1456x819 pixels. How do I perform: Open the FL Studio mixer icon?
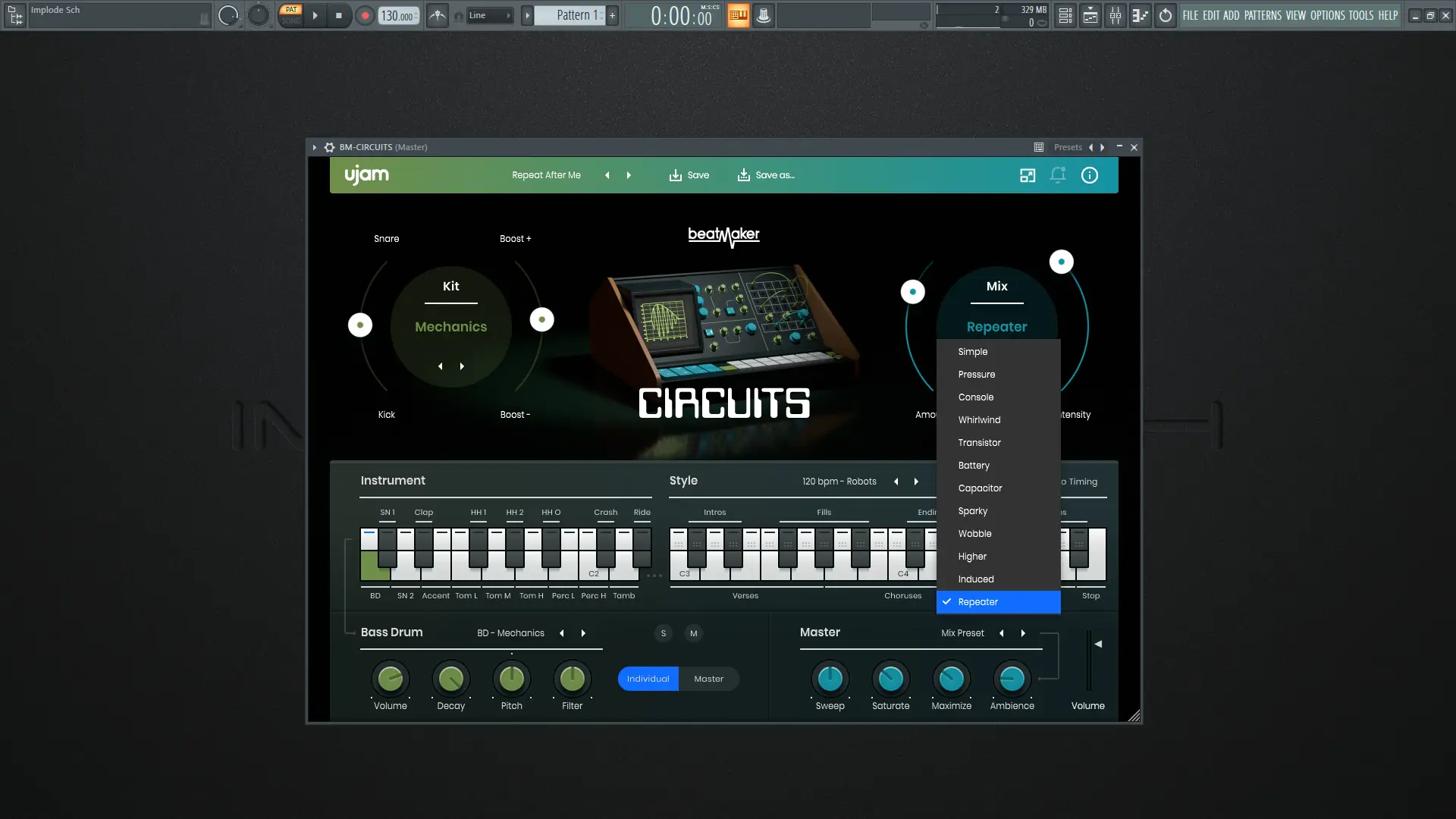[1116, 15]
